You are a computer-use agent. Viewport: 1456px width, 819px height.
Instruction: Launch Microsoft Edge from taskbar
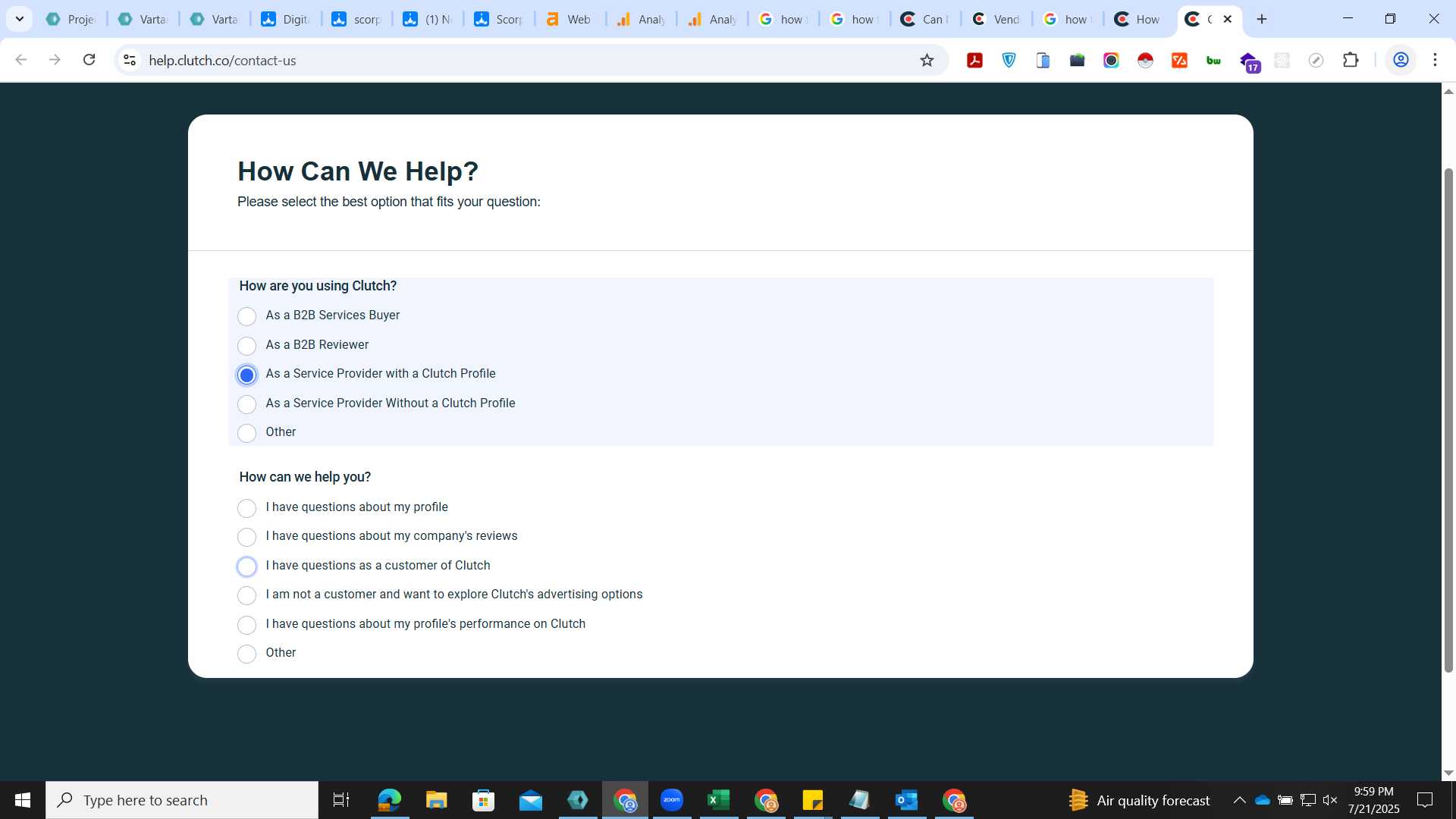tap(389, 800)
